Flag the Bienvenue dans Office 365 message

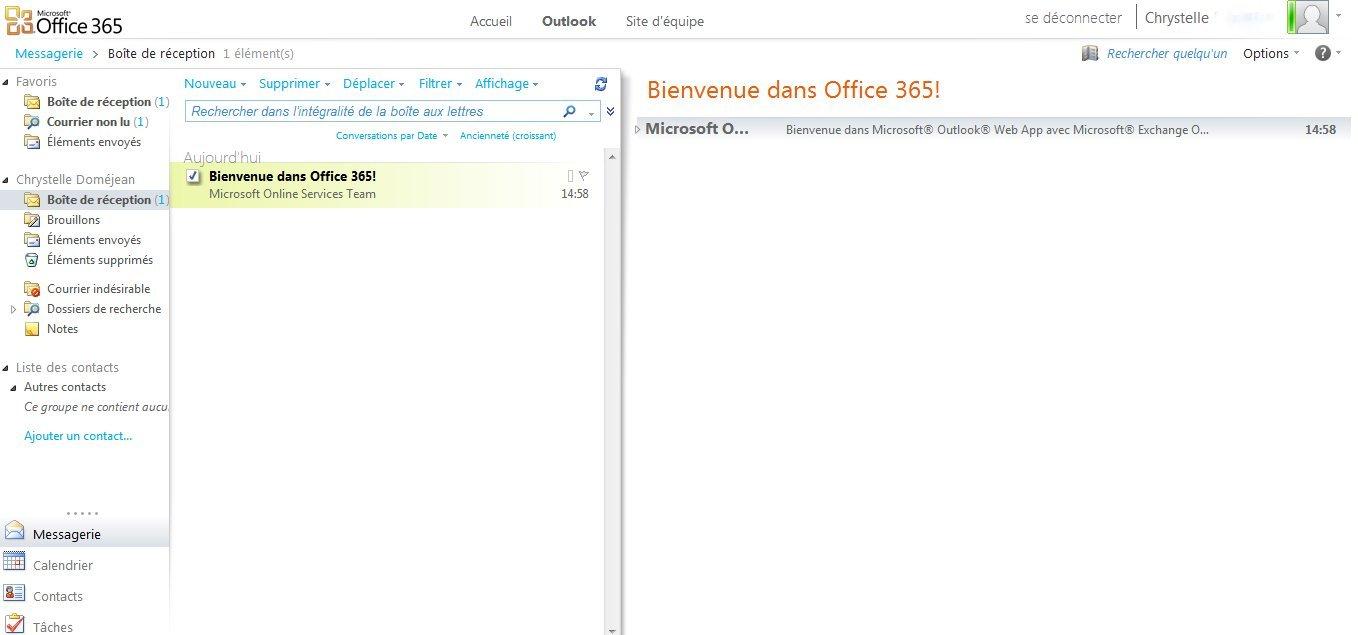pos(584,176)
